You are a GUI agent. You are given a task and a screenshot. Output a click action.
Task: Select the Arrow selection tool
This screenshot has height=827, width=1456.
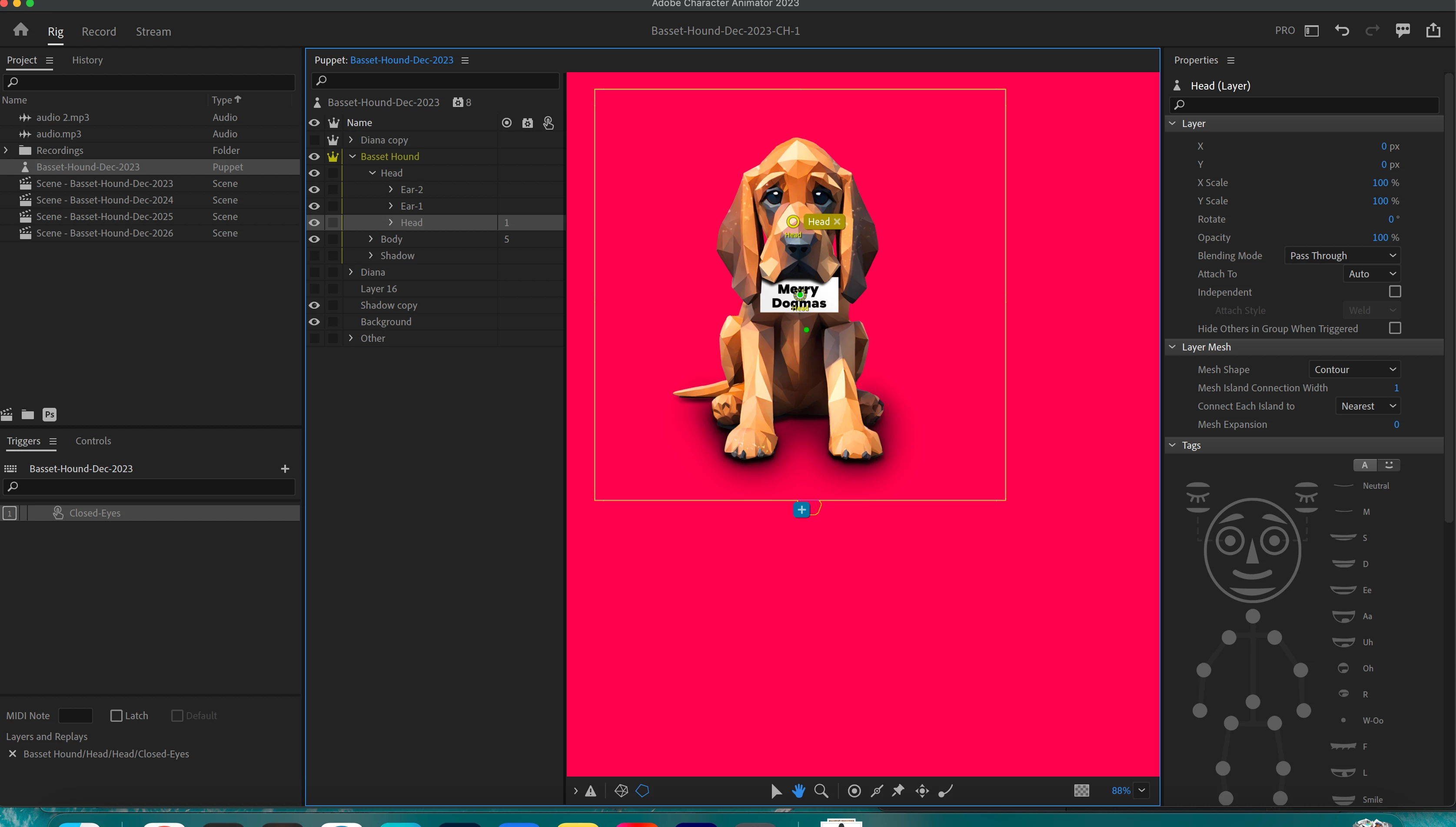coord(776,790)
